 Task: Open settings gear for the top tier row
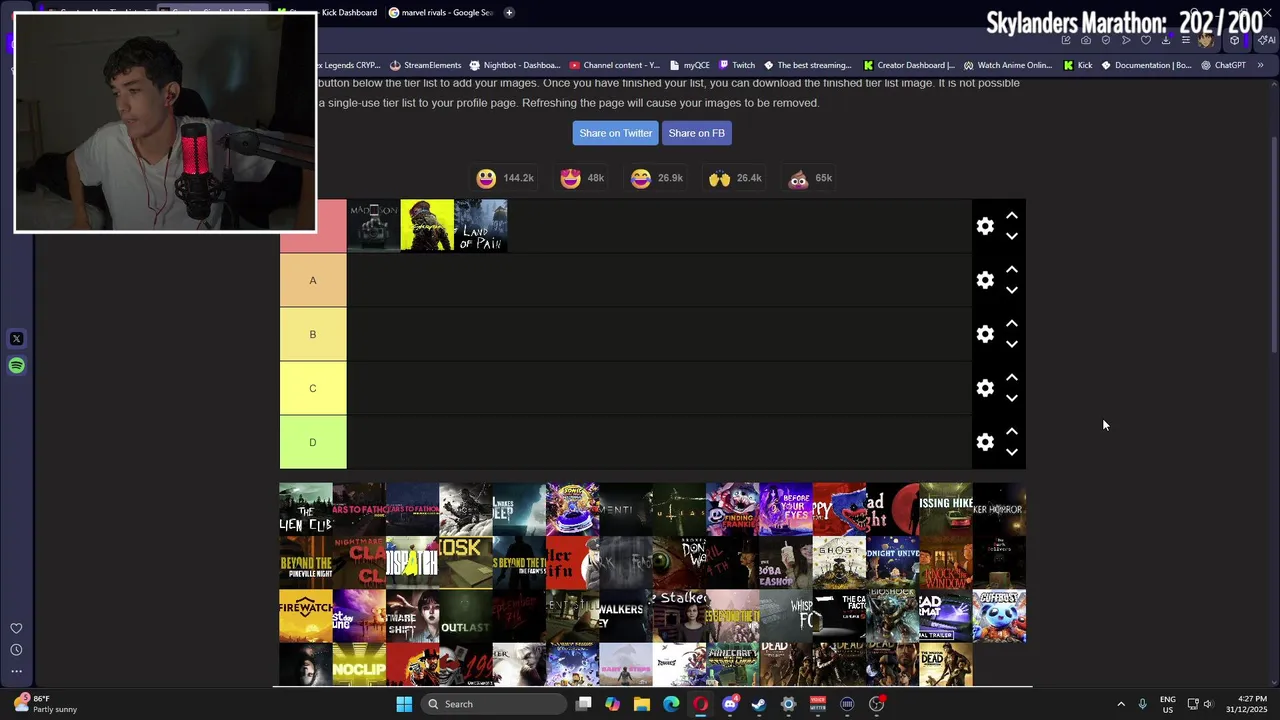[x=985, y=226]
